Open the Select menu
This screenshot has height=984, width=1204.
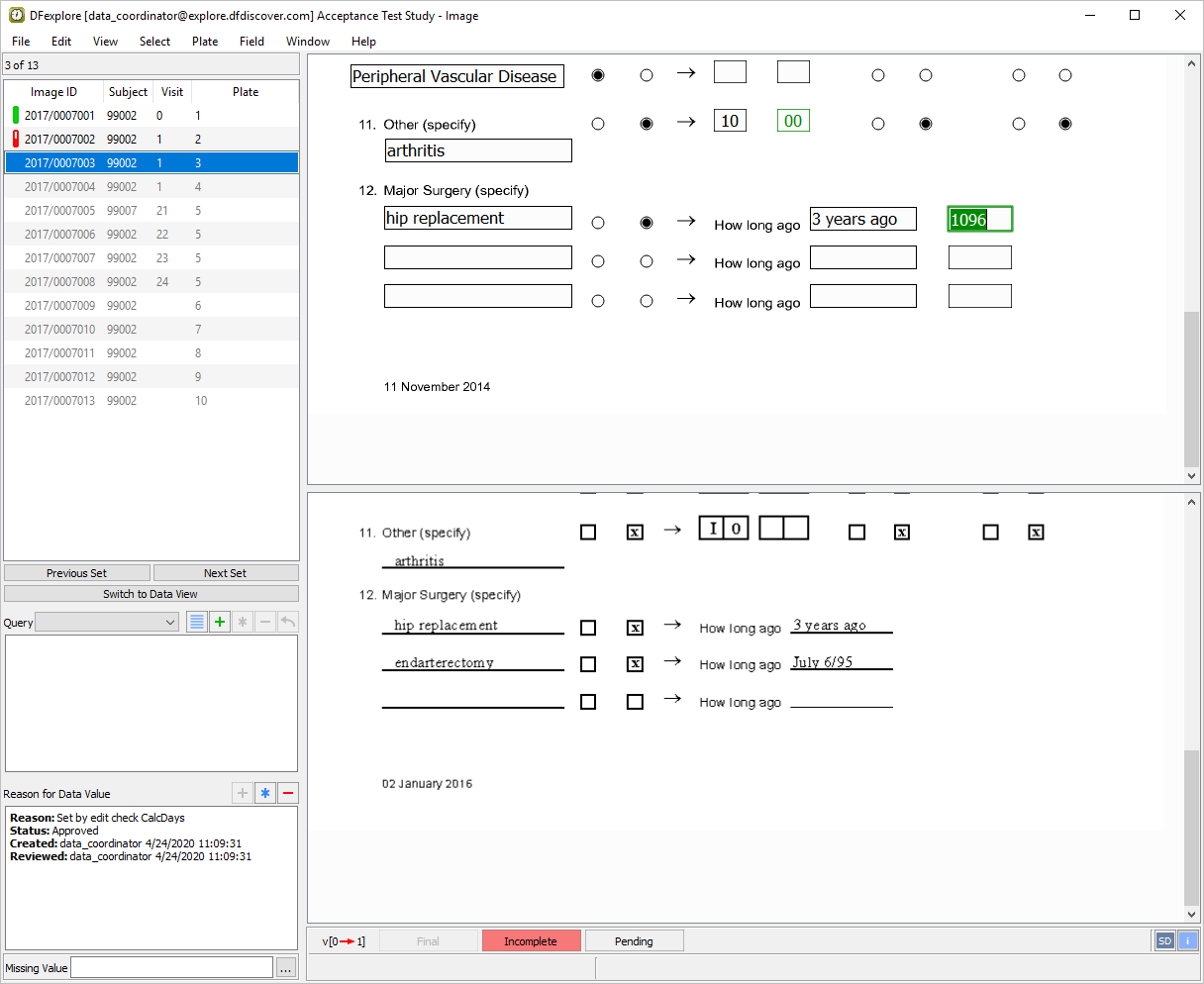[154, 42]
